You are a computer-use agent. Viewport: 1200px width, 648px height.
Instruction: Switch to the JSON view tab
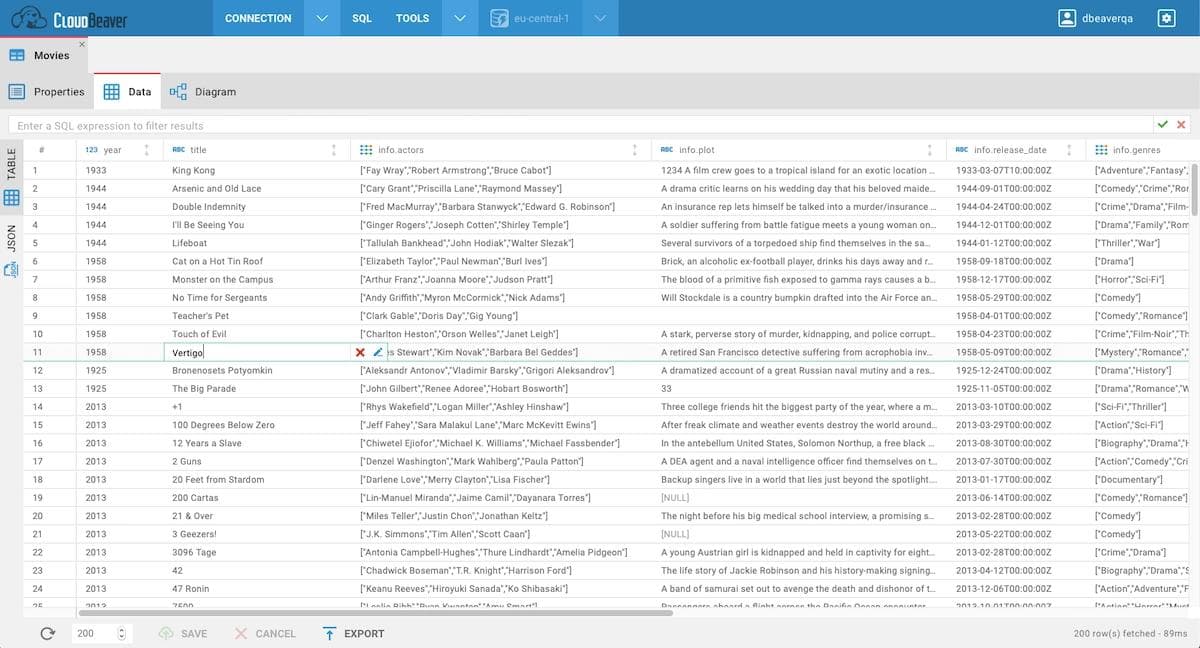[12, 237]
